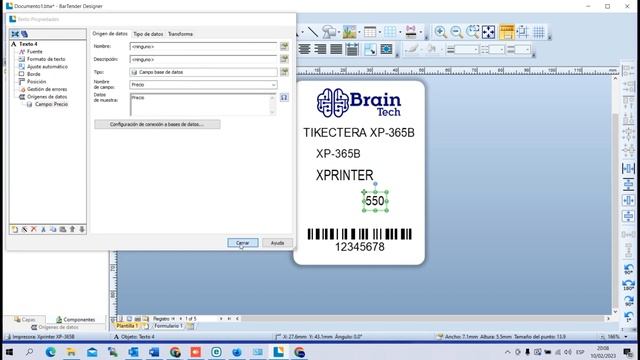
Task: Select Formato de texto tree item
Action: [46, 59]
